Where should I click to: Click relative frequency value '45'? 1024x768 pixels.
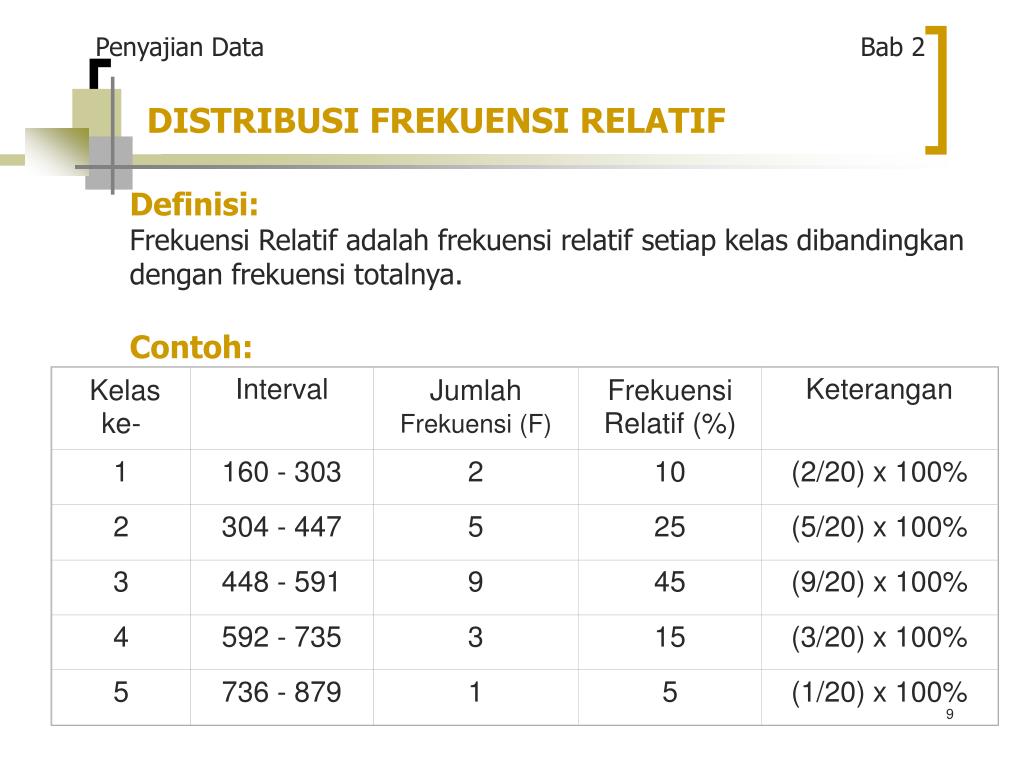670,582
